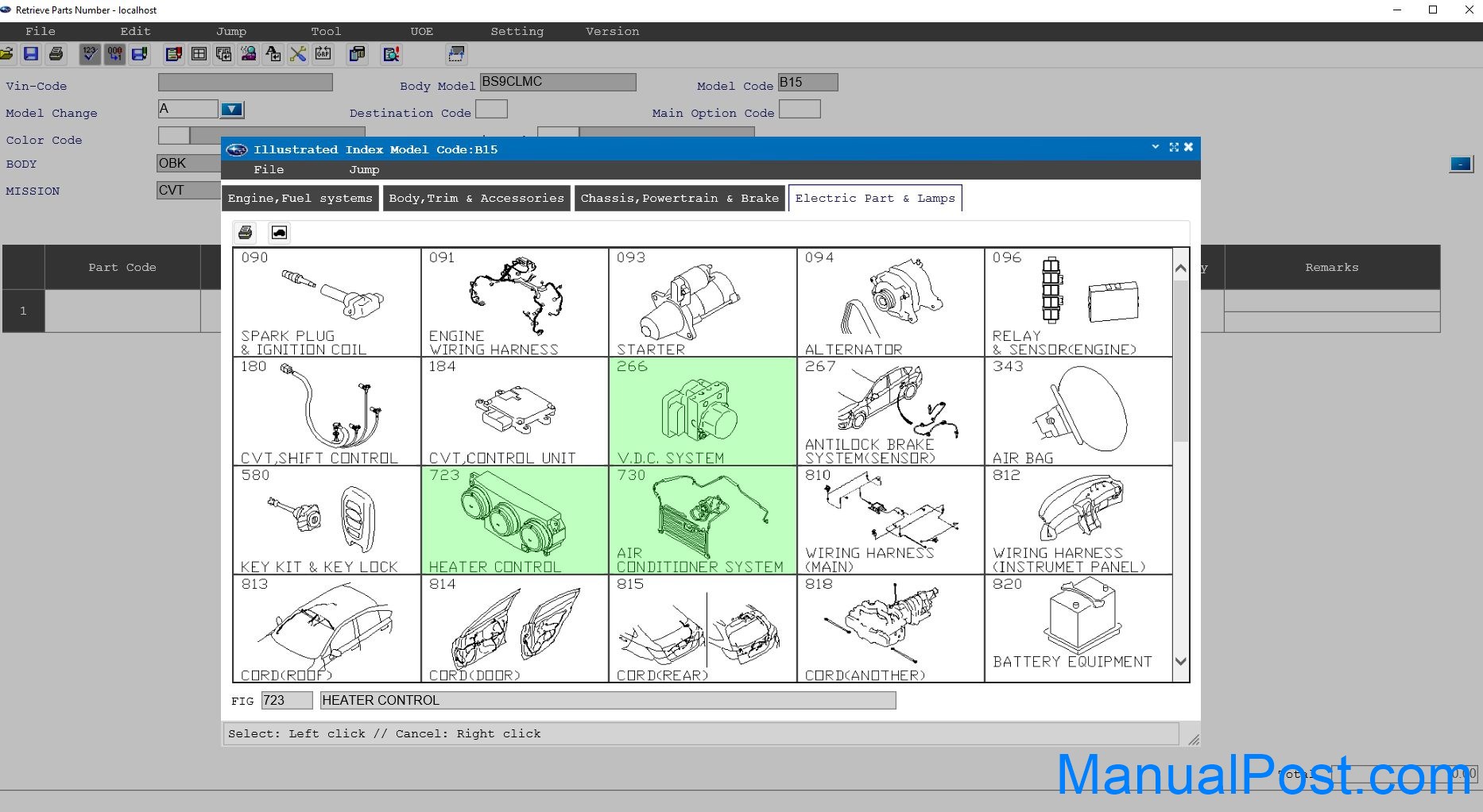Click index scrollbar down arrow
The width and height of the screenshot is (1483, 812).
pos(1181,661)
